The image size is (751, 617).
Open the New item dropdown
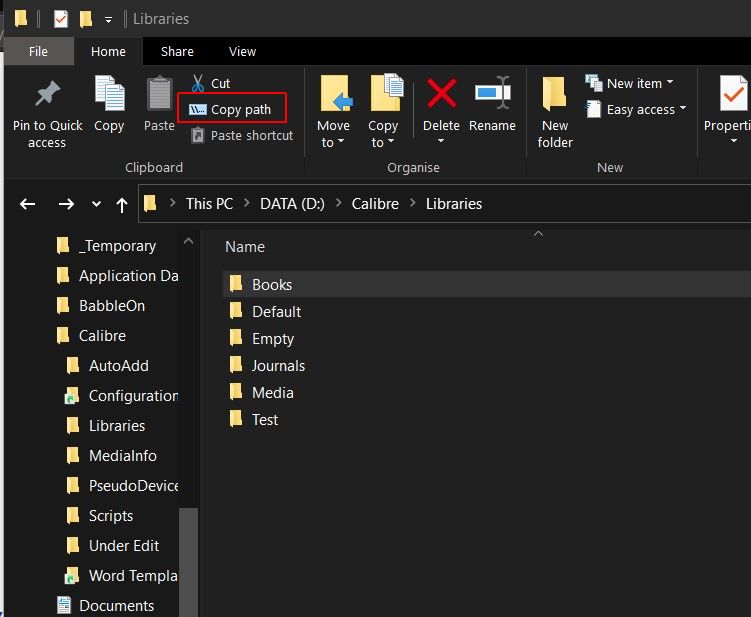(629, 83)
